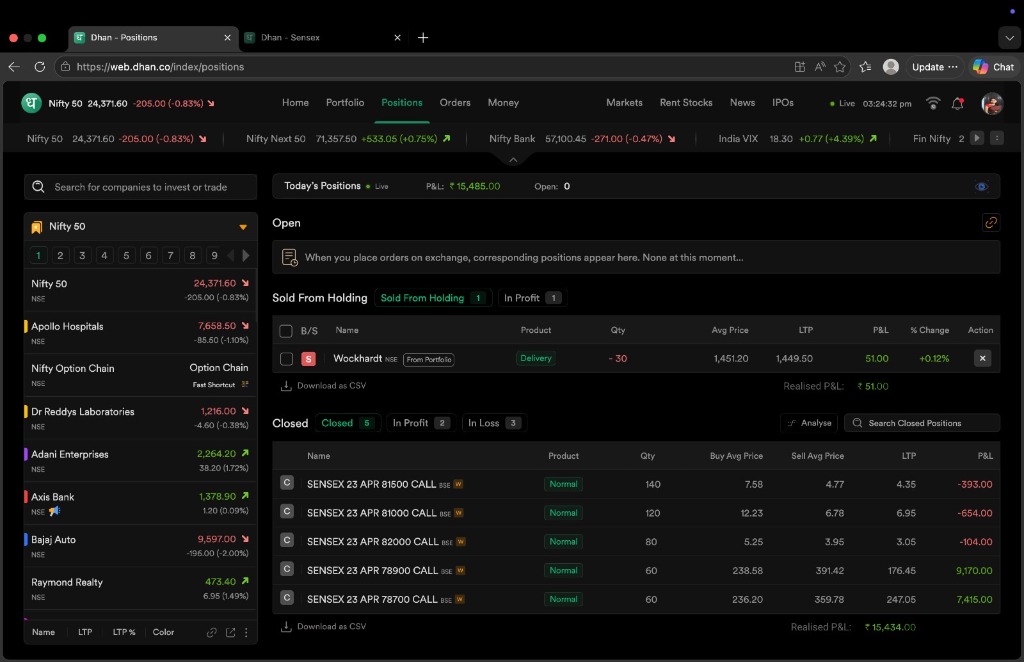The height and width of the screenshot is (662, 1024).
Task: Click the From Portfolio tag
Action: point(428,360)
